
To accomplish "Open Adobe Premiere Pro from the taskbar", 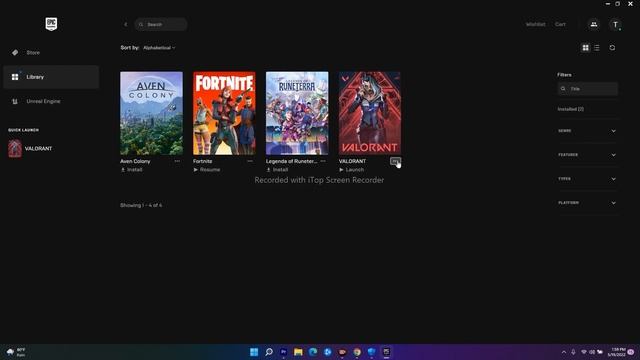I will [x=283, y=352].
